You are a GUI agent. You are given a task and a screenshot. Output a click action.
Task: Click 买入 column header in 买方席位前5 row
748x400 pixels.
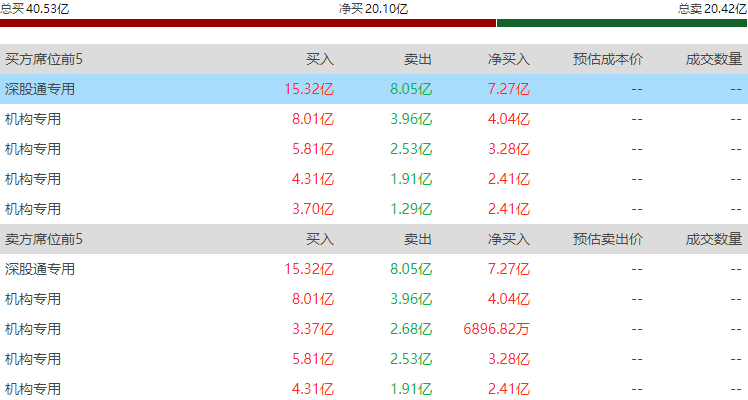tap(320, 59)
